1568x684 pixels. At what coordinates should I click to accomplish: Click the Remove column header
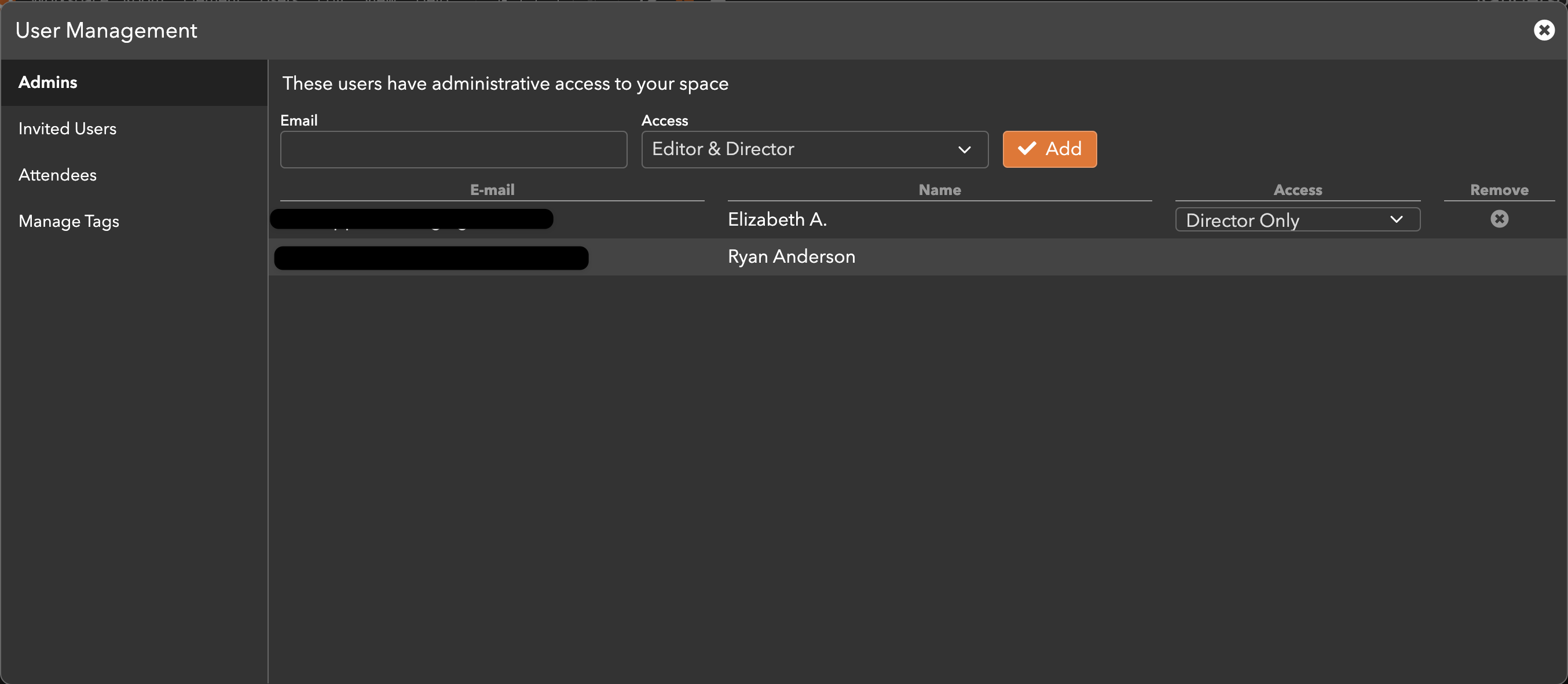1499,190
